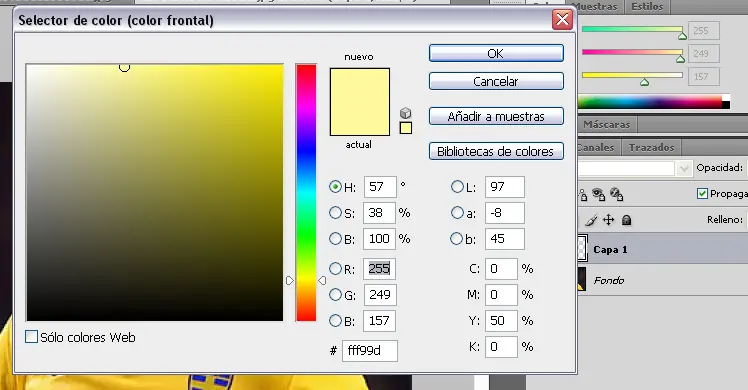Click the R value field showing 255
The image size is (748, 390).
click(x=380, y=268)
